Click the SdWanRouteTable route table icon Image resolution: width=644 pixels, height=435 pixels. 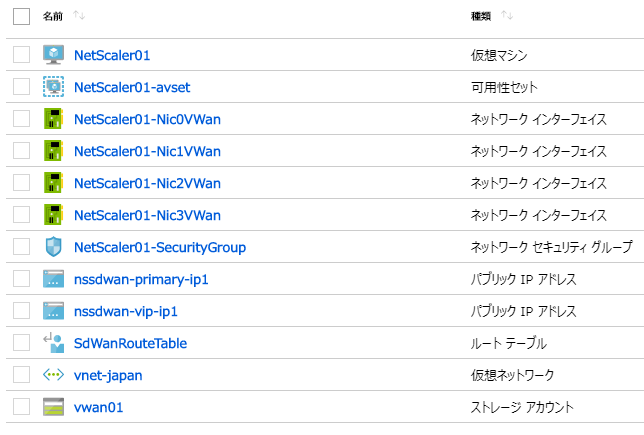pos(53,343)
